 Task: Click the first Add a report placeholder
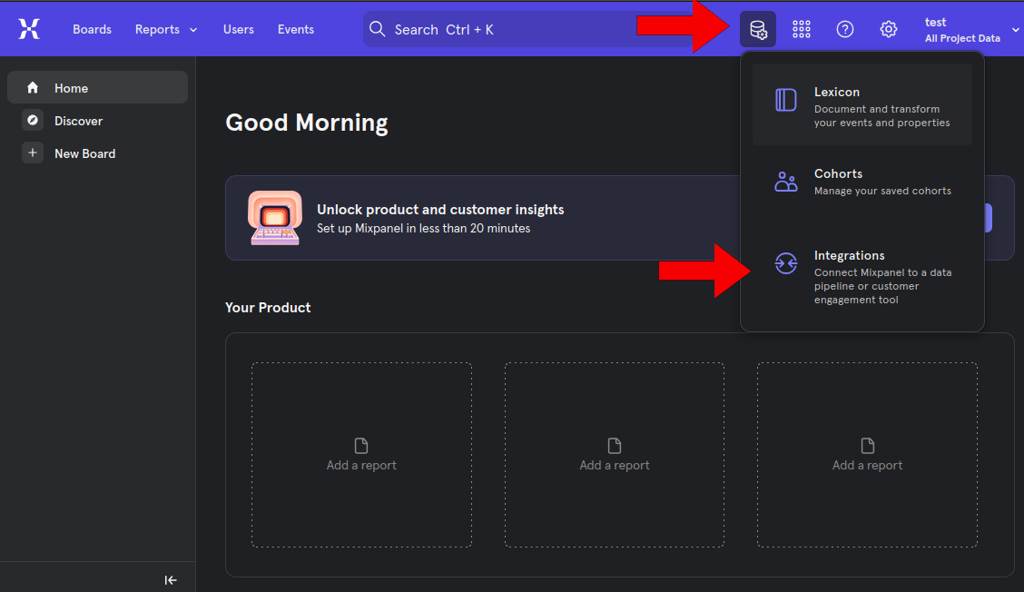(x=361, y=455)
